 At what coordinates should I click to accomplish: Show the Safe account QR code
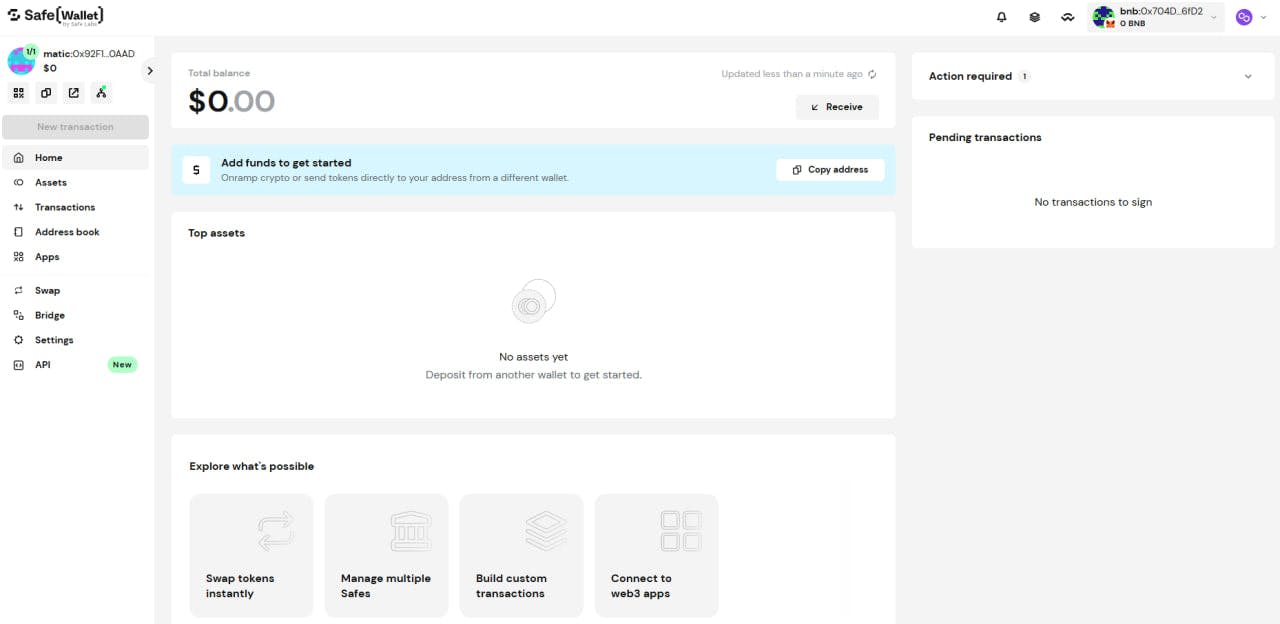coord(18,92)
